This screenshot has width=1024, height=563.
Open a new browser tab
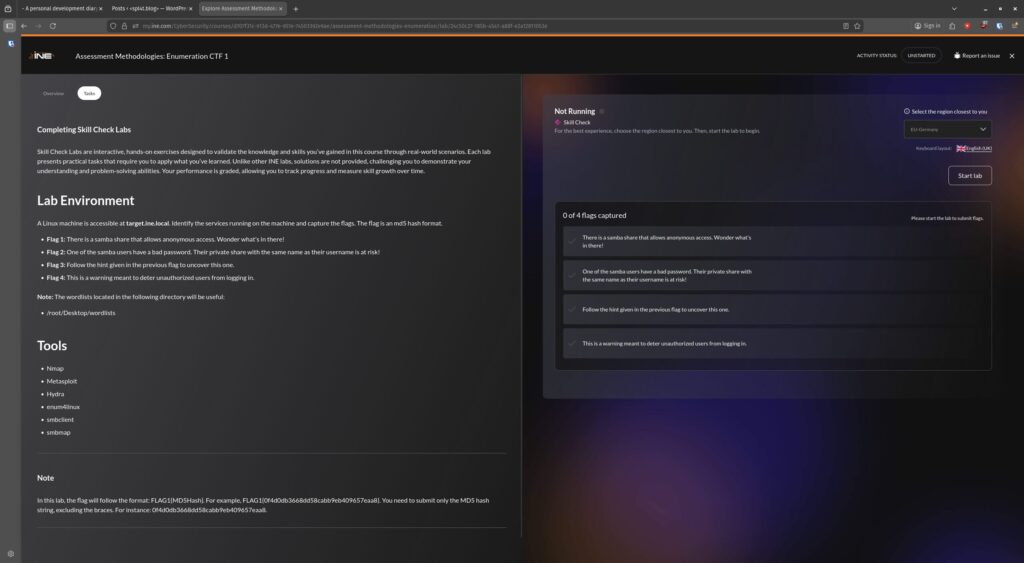[295, 9]
